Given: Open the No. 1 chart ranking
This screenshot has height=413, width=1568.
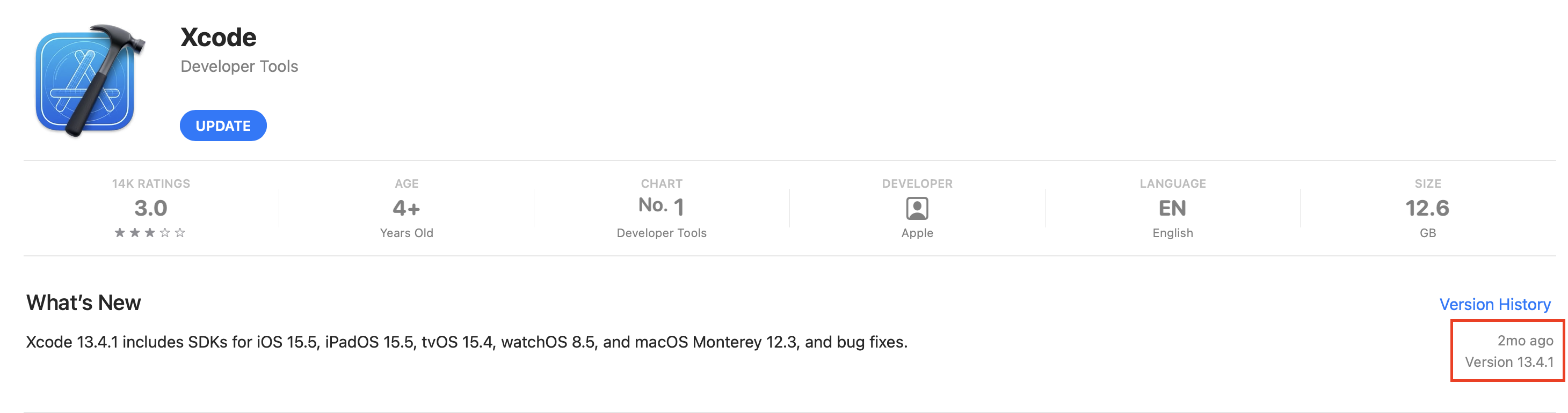Looking at the screenshot, I should (661, 207).
